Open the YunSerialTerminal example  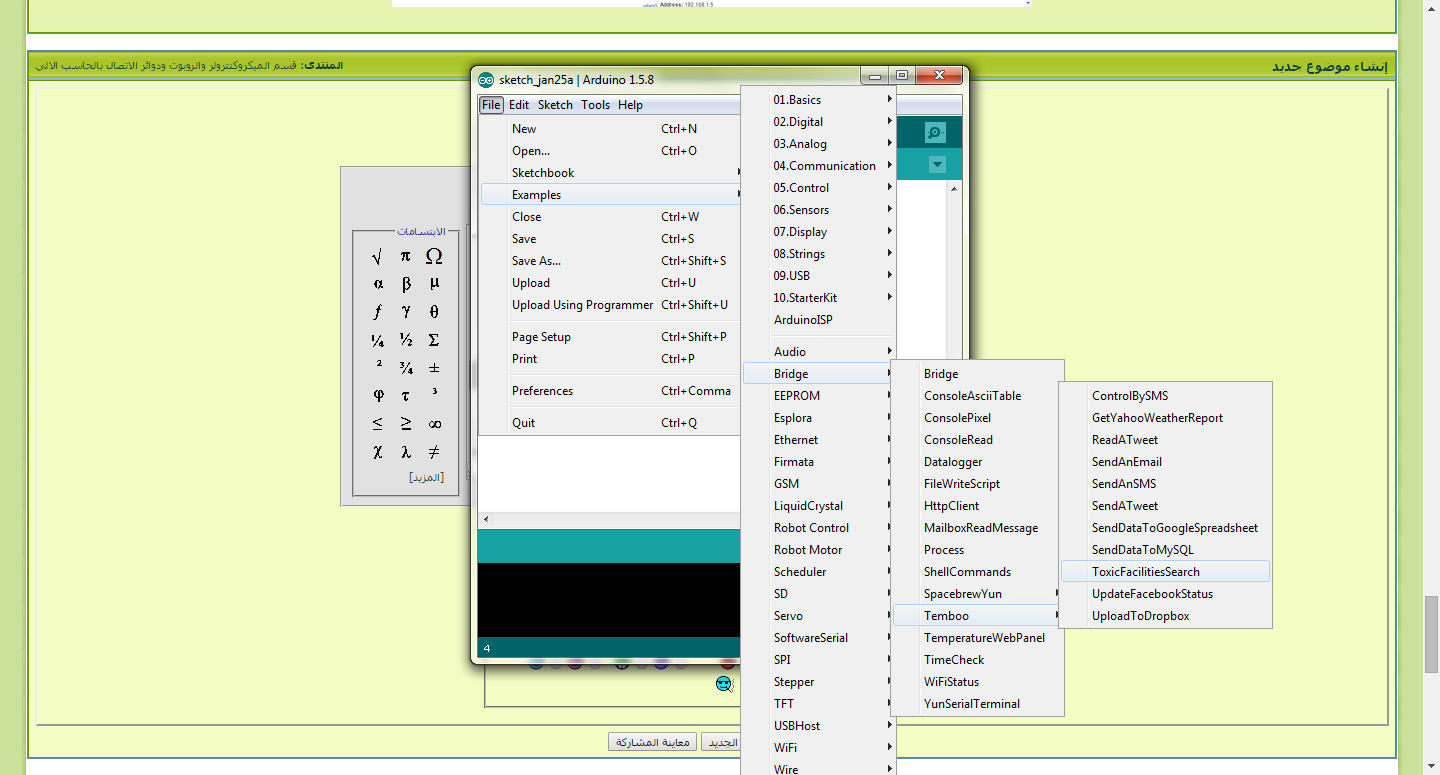point(978,704)
